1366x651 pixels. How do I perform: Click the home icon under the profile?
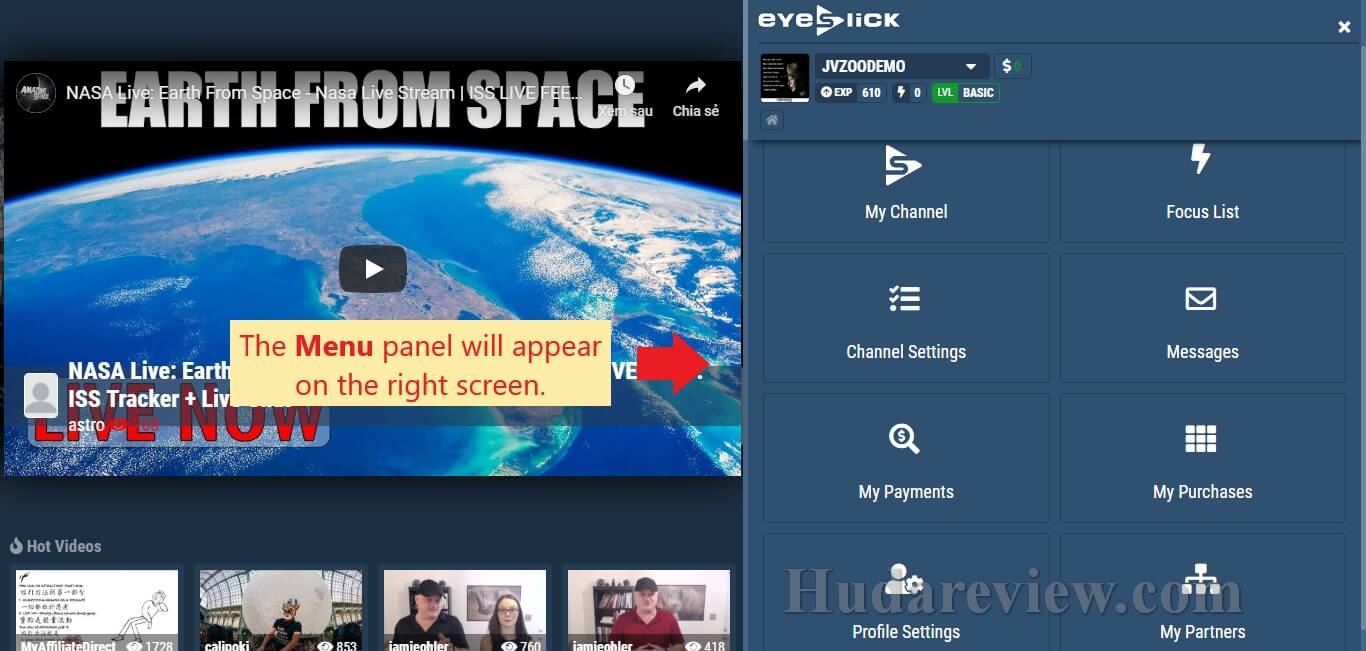tap(772, 120)
